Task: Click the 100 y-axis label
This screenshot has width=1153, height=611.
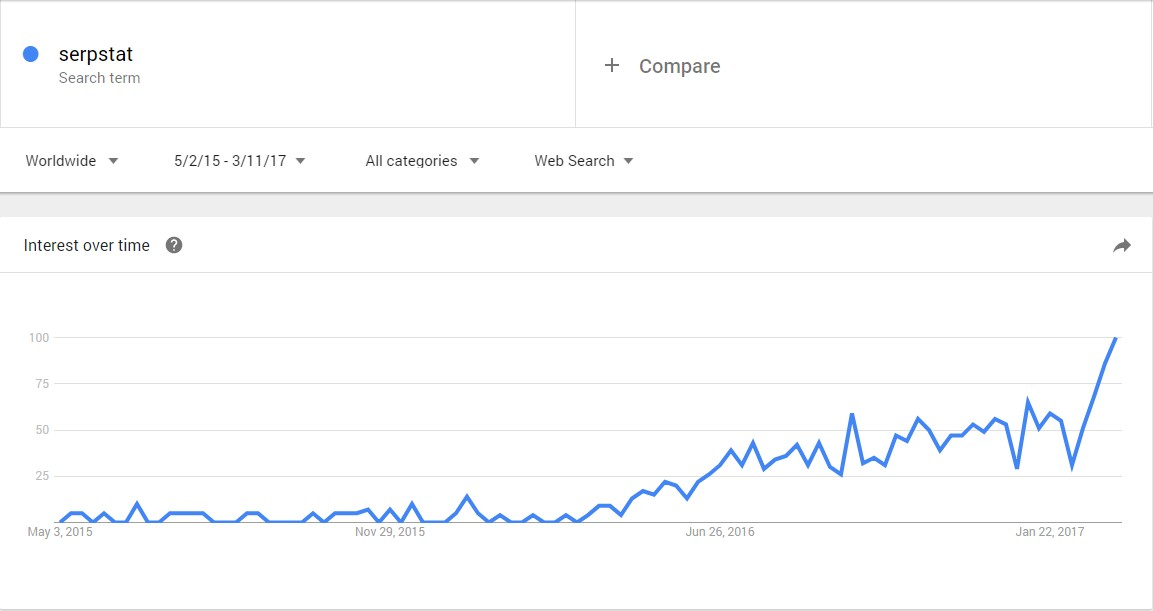Action: point(38,337)
